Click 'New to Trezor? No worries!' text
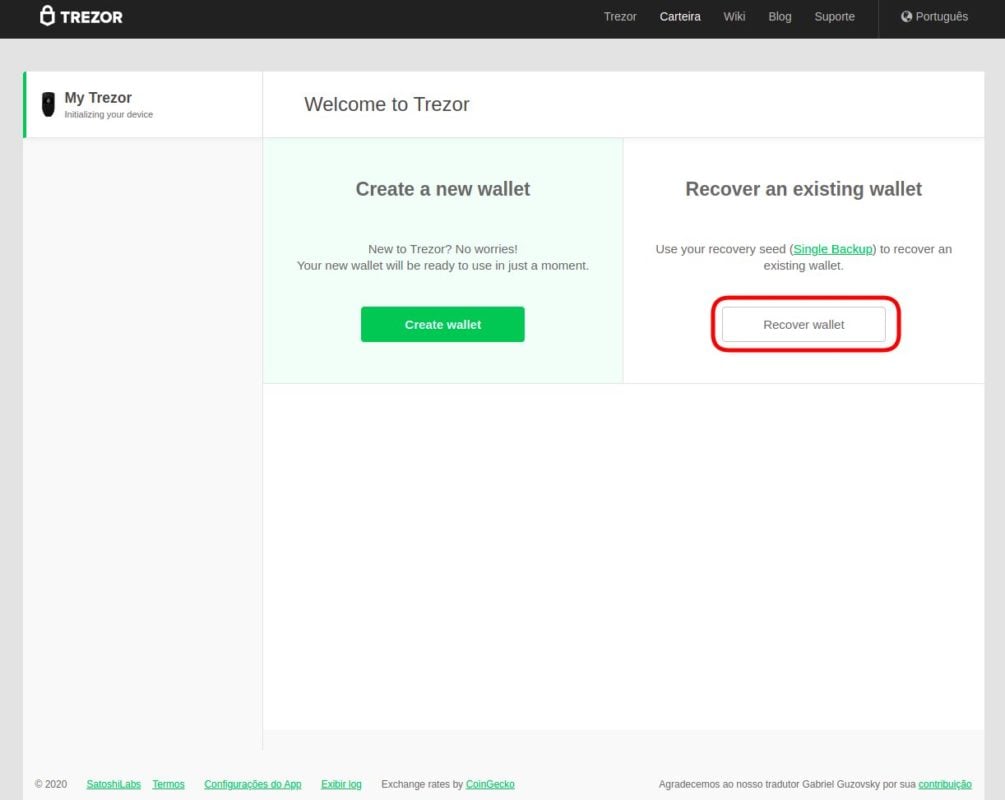This screenshot has height=800, width=1005. coord(443,249)
